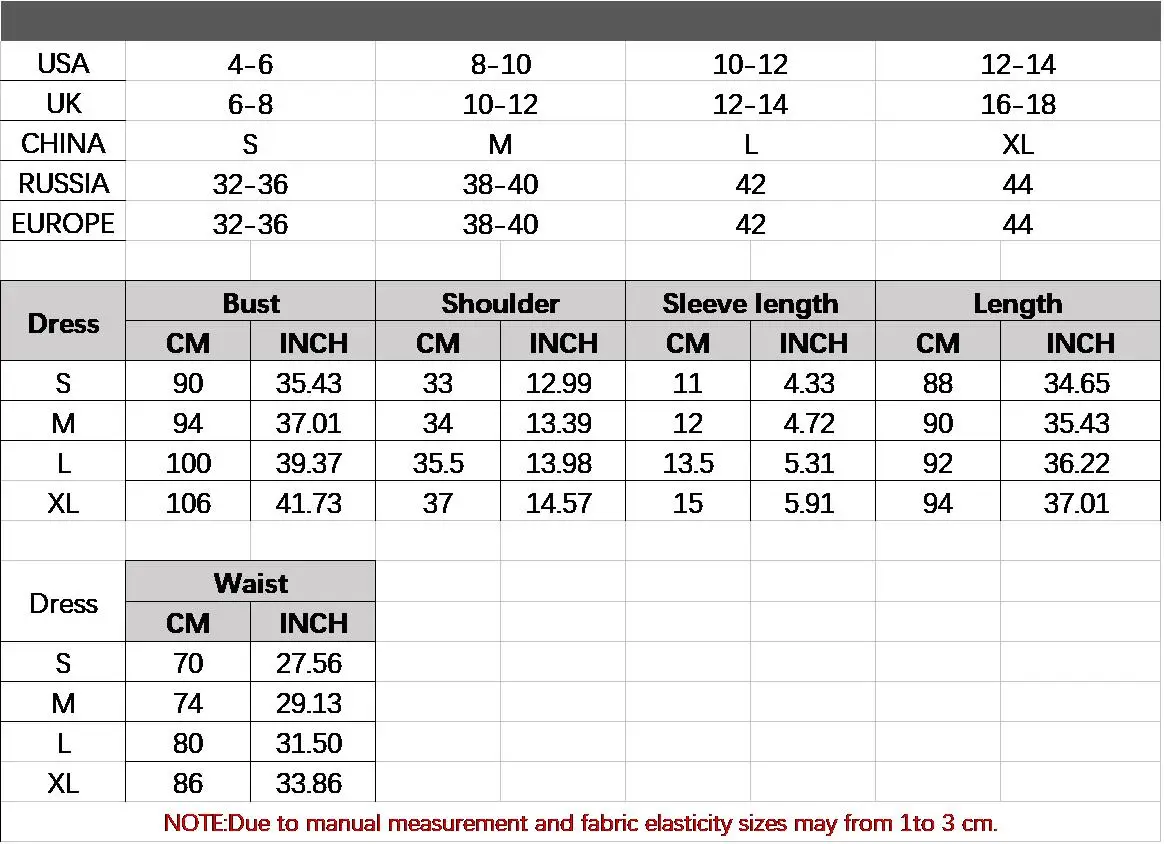Click the Sleeve length header cell
The height and width of the screenshot is (844, 1164).
click(750, 303)
